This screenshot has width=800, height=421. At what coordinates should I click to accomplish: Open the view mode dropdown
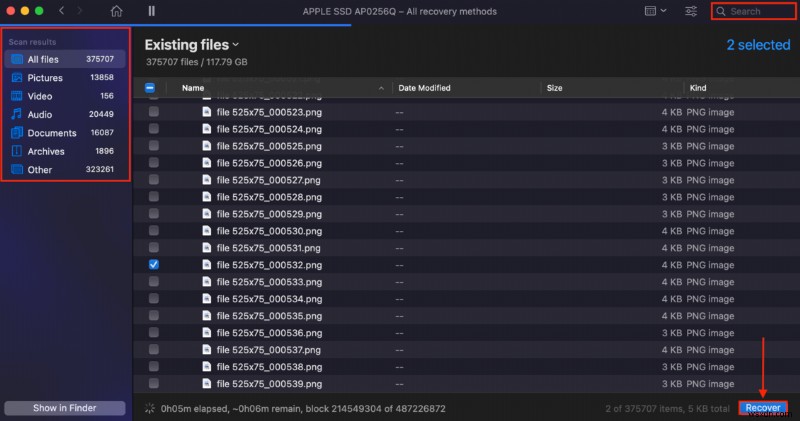coord(654,11)
